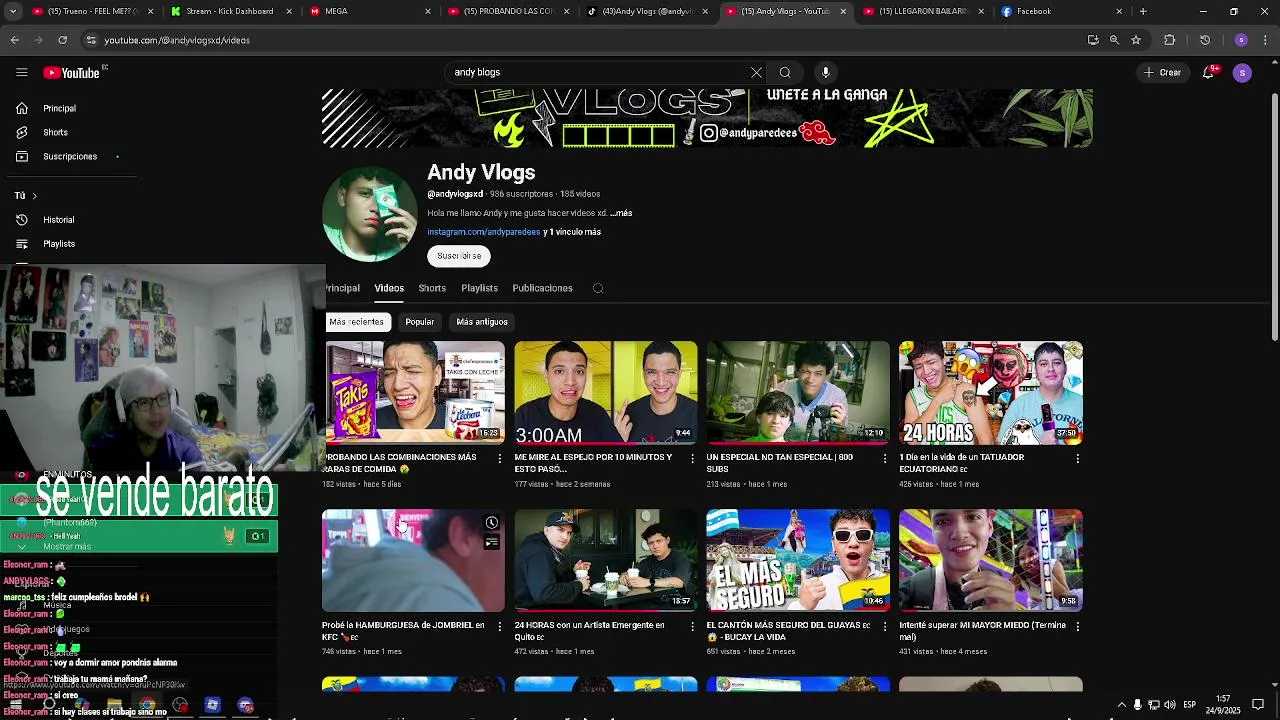Switch to MEGA browser tab
The height and width of the screenshot is (720, 1280).
click(369, 11)
